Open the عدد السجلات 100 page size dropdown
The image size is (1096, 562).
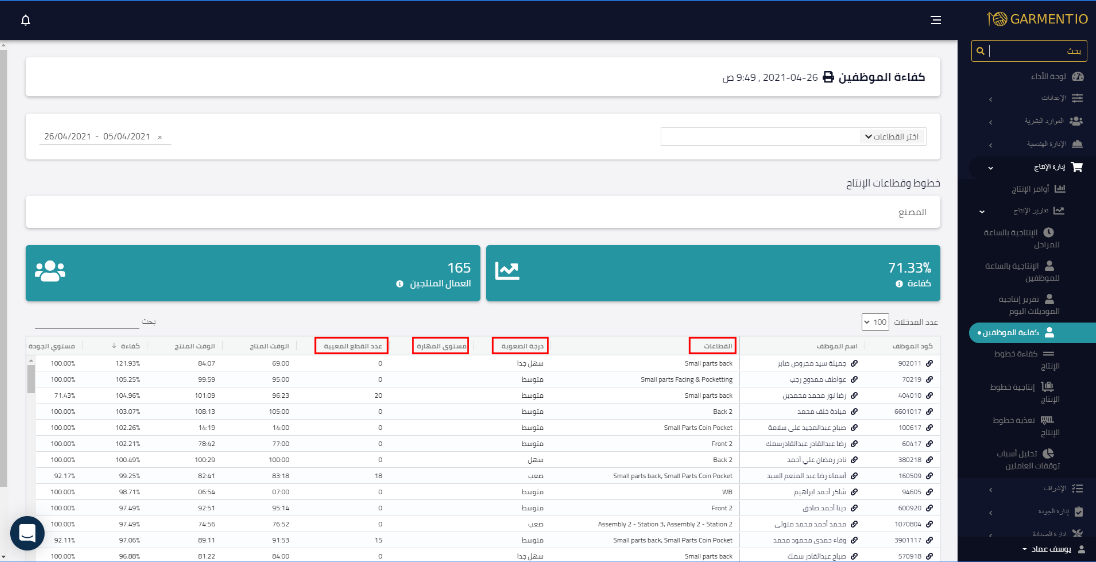tap(874, 322)
